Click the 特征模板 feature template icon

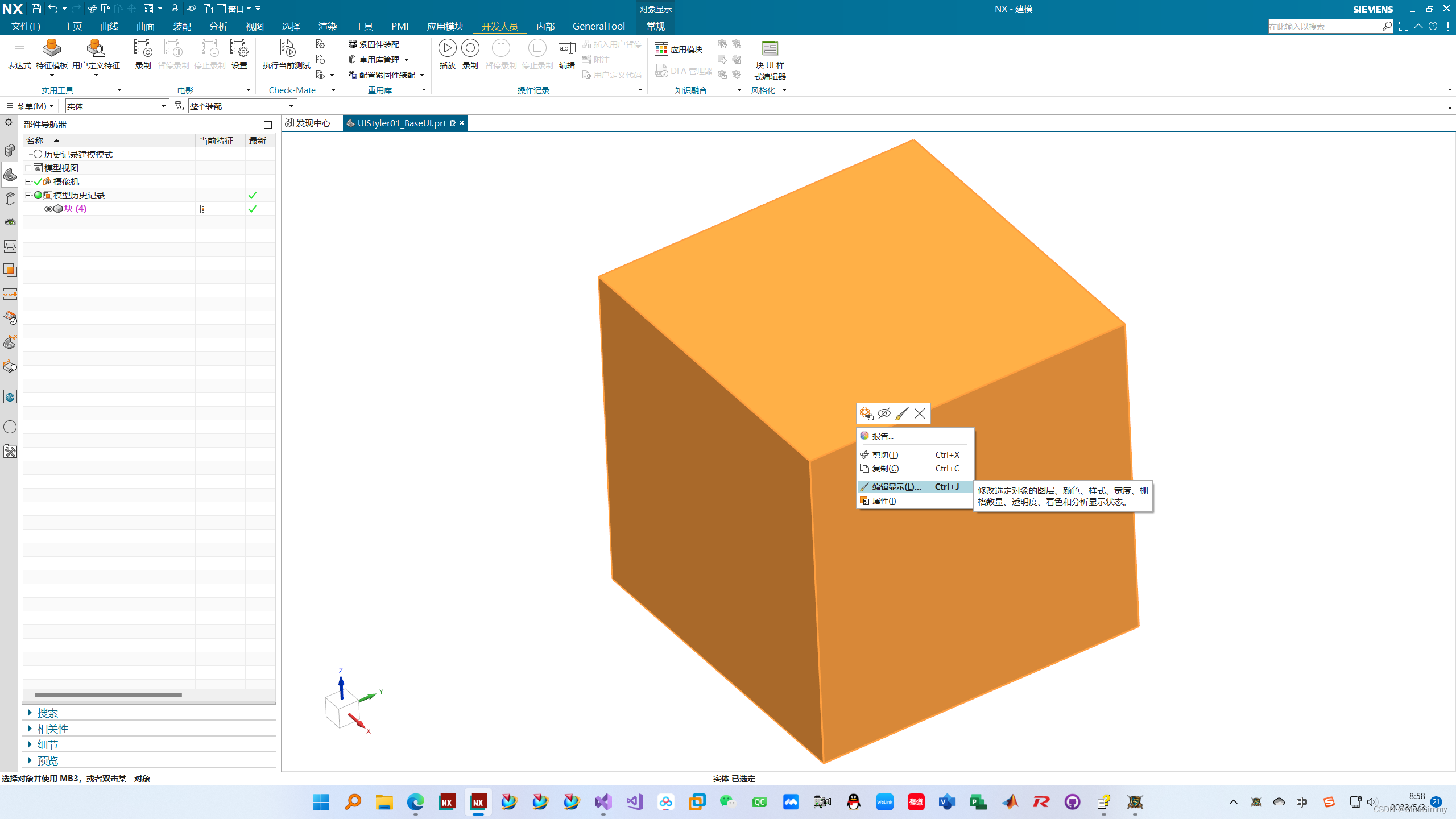[x=51, y=48]
